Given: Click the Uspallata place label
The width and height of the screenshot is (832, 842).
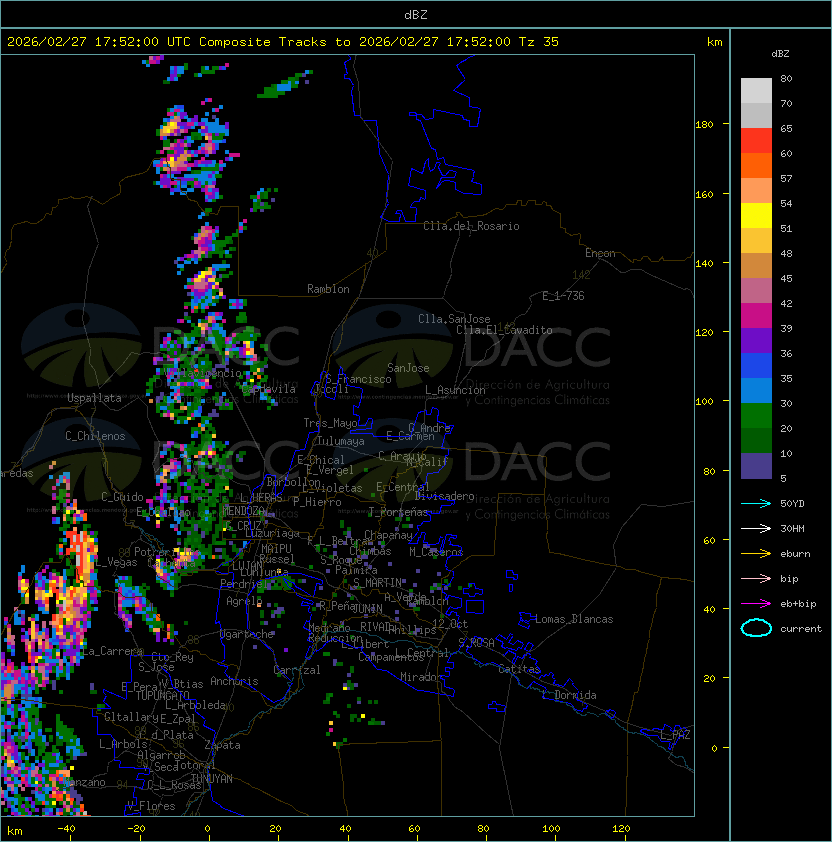Looking at the screenshot, I should pos(94,398).
